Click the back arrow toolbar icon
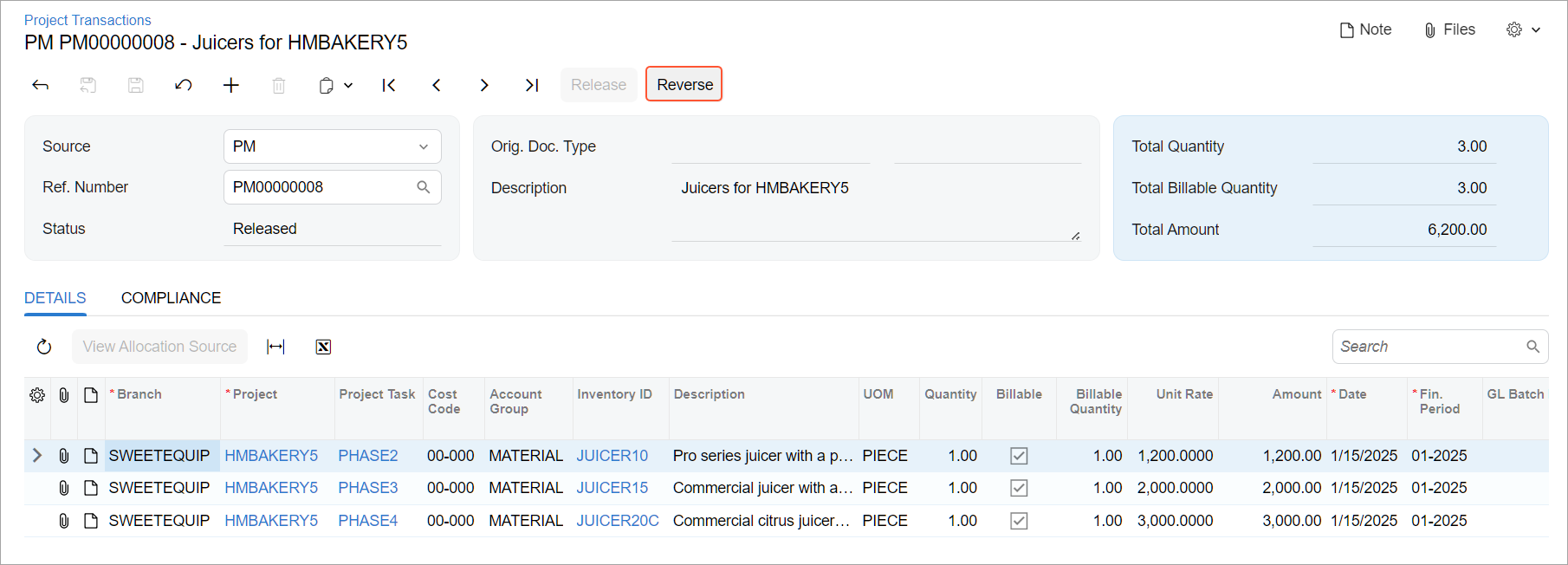Image resolution: width=1568 pixels, height=565 pixels. (40, 85)
